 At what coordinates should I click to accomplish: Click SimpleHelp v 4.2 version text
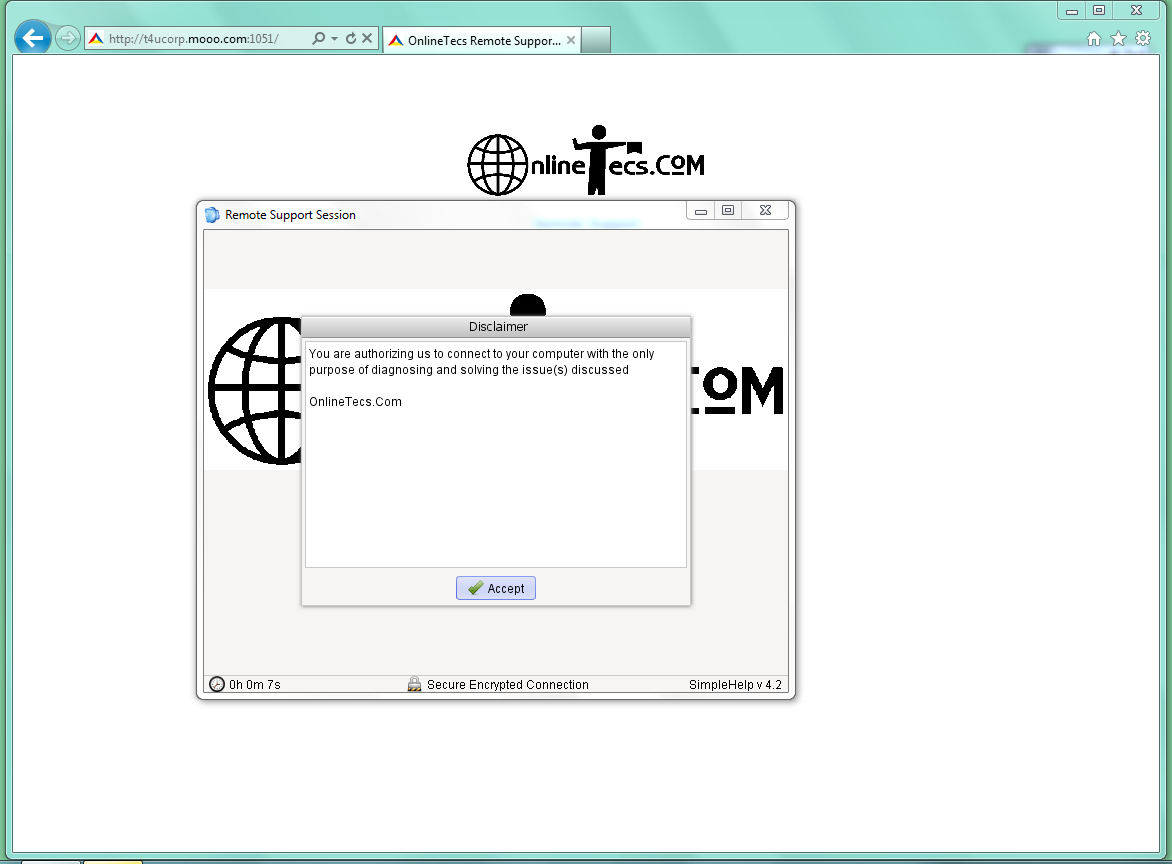point(735,685)
